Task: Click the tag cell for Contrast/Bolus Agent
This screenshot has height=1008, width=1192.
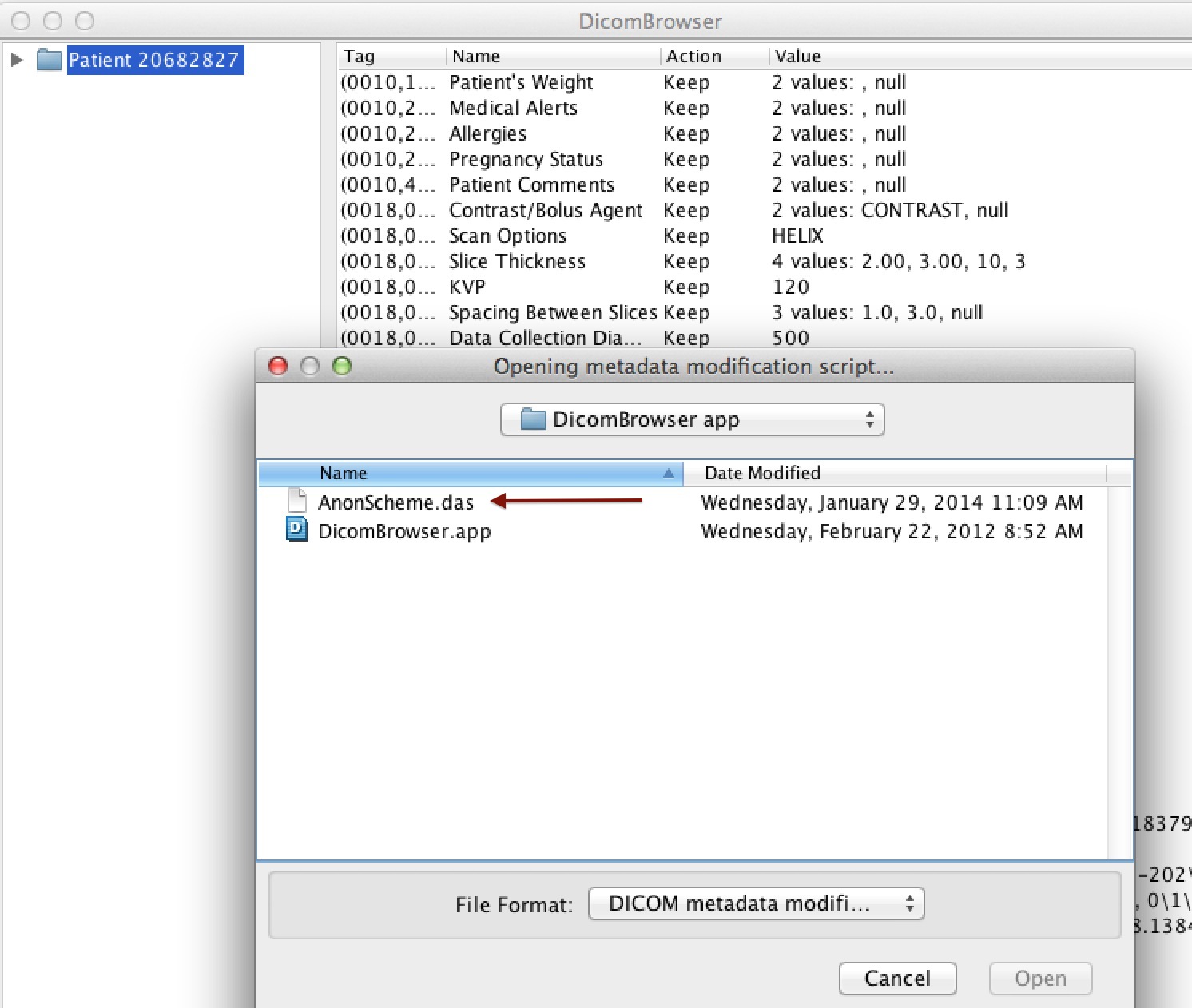Action: click(388, 210)
